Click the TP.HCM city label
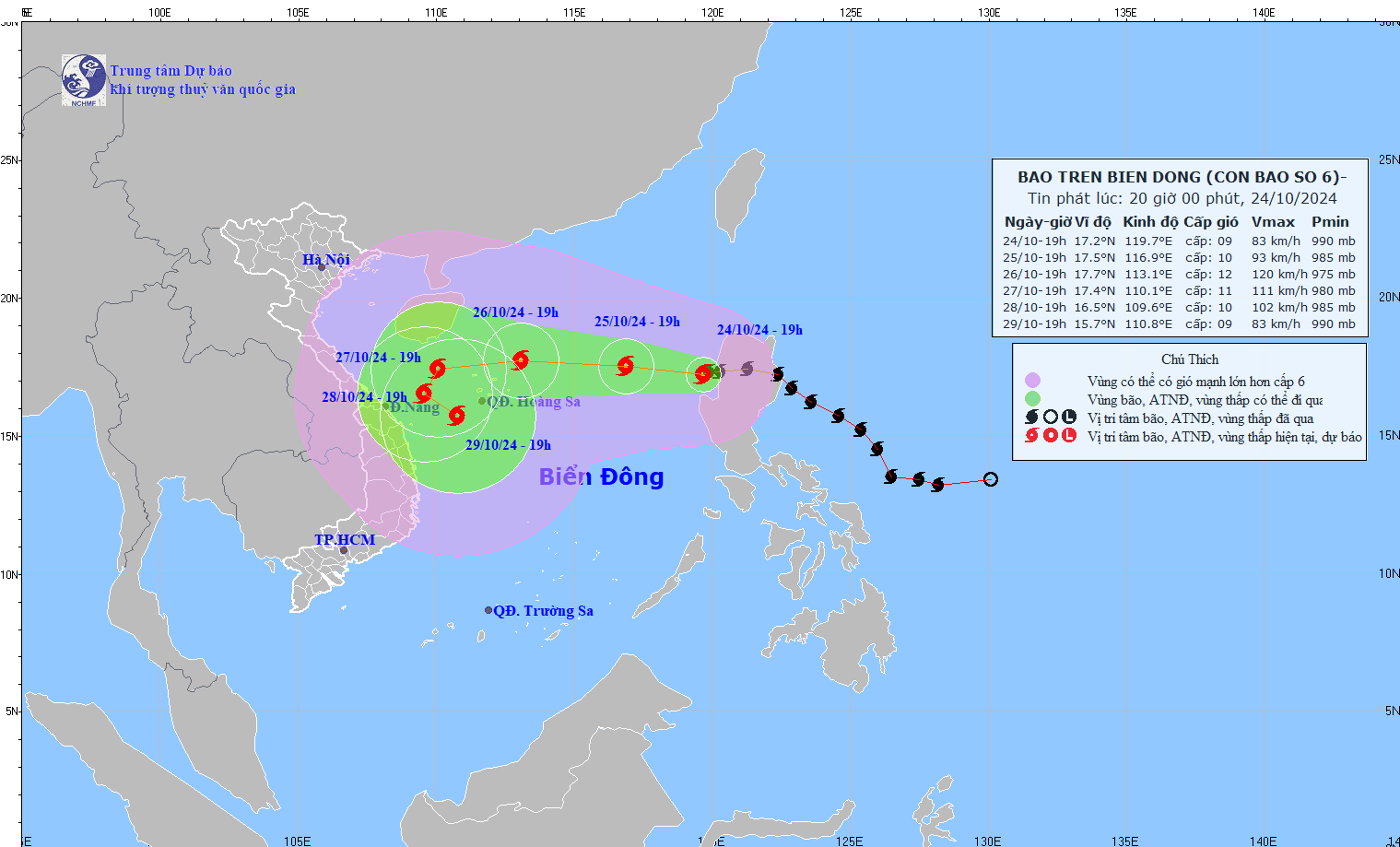 point(345,540)
